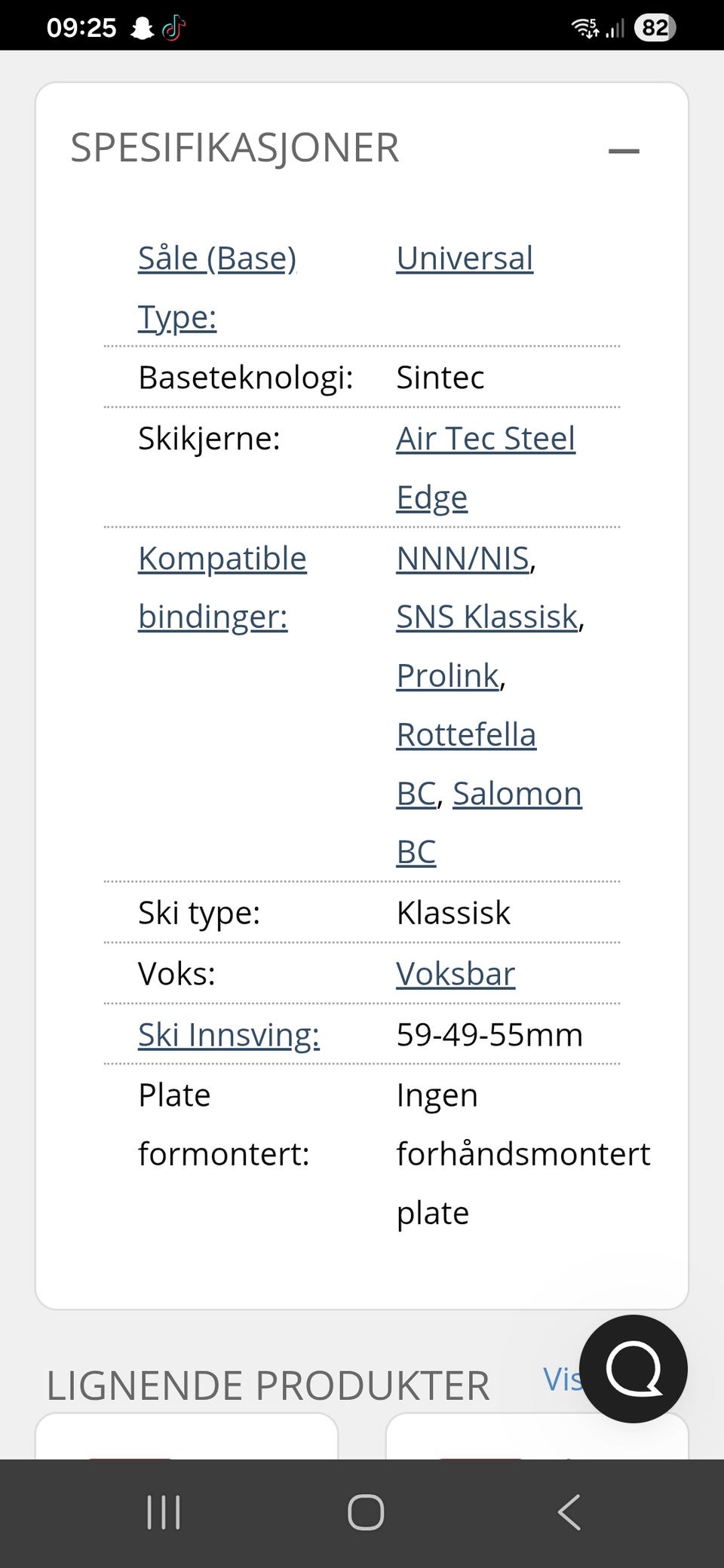Viewport: 724px width, 1568px height.
Task: Open the Ski Innsving definition link
Action: click(229, 1034)
